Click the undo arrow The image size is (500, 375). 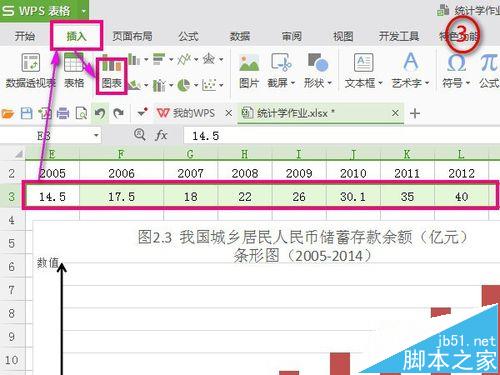(100, 113)
